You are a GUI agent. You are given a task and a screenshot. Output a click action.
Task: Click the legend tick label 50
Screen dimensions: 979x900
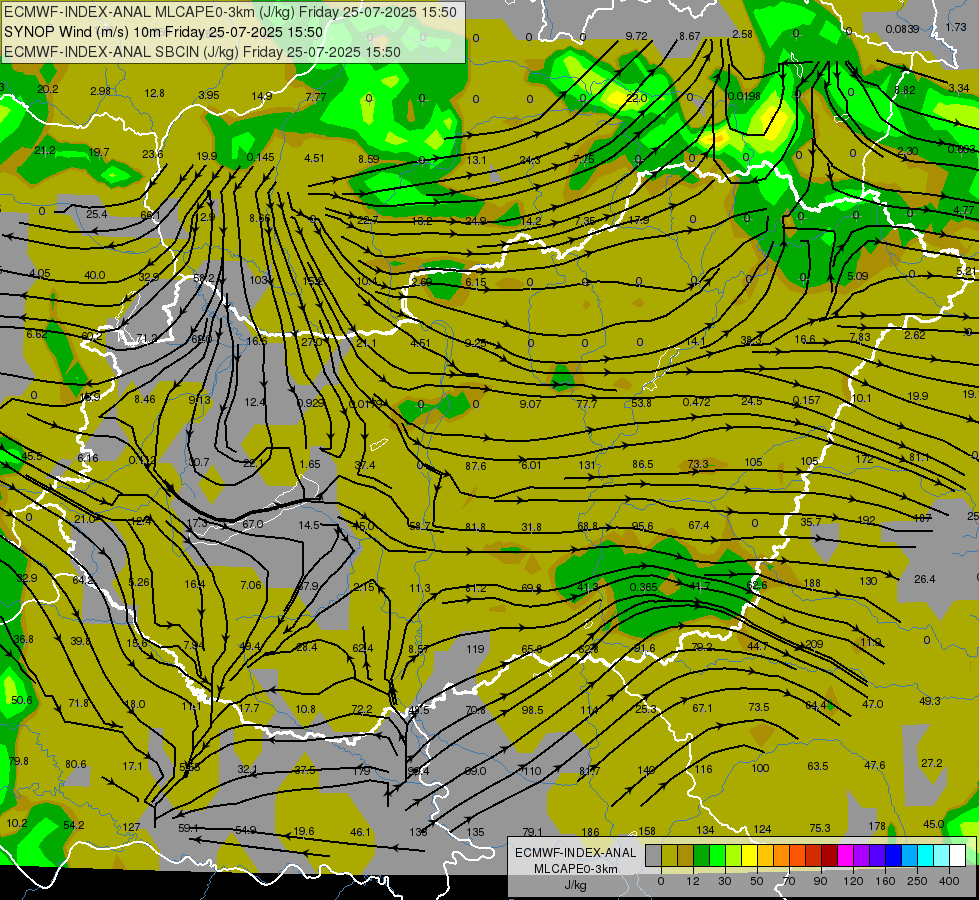(x=757, y=881)
